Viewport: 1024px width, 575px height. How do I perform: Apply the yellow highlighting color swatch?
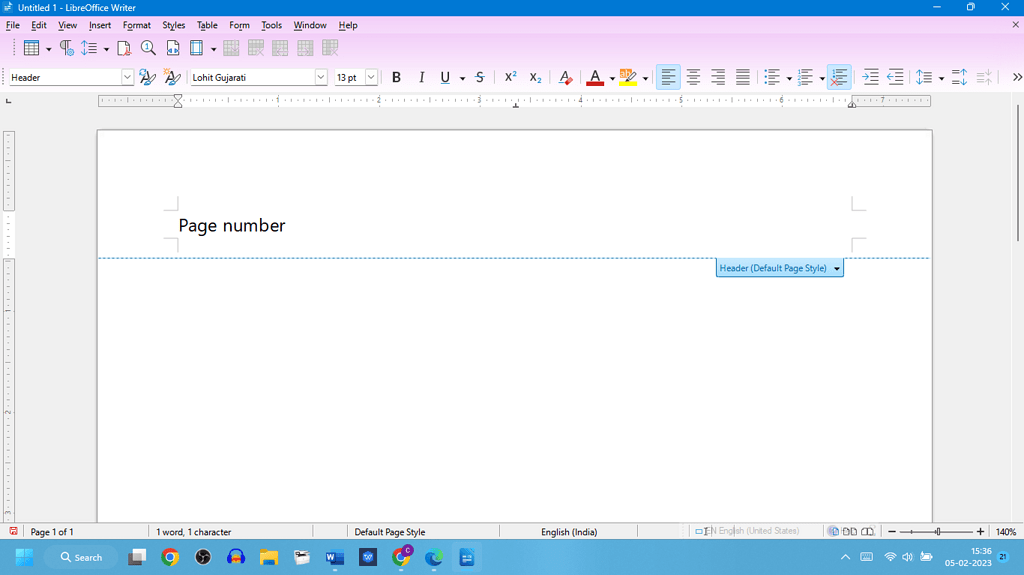click(x=628, y=77)
